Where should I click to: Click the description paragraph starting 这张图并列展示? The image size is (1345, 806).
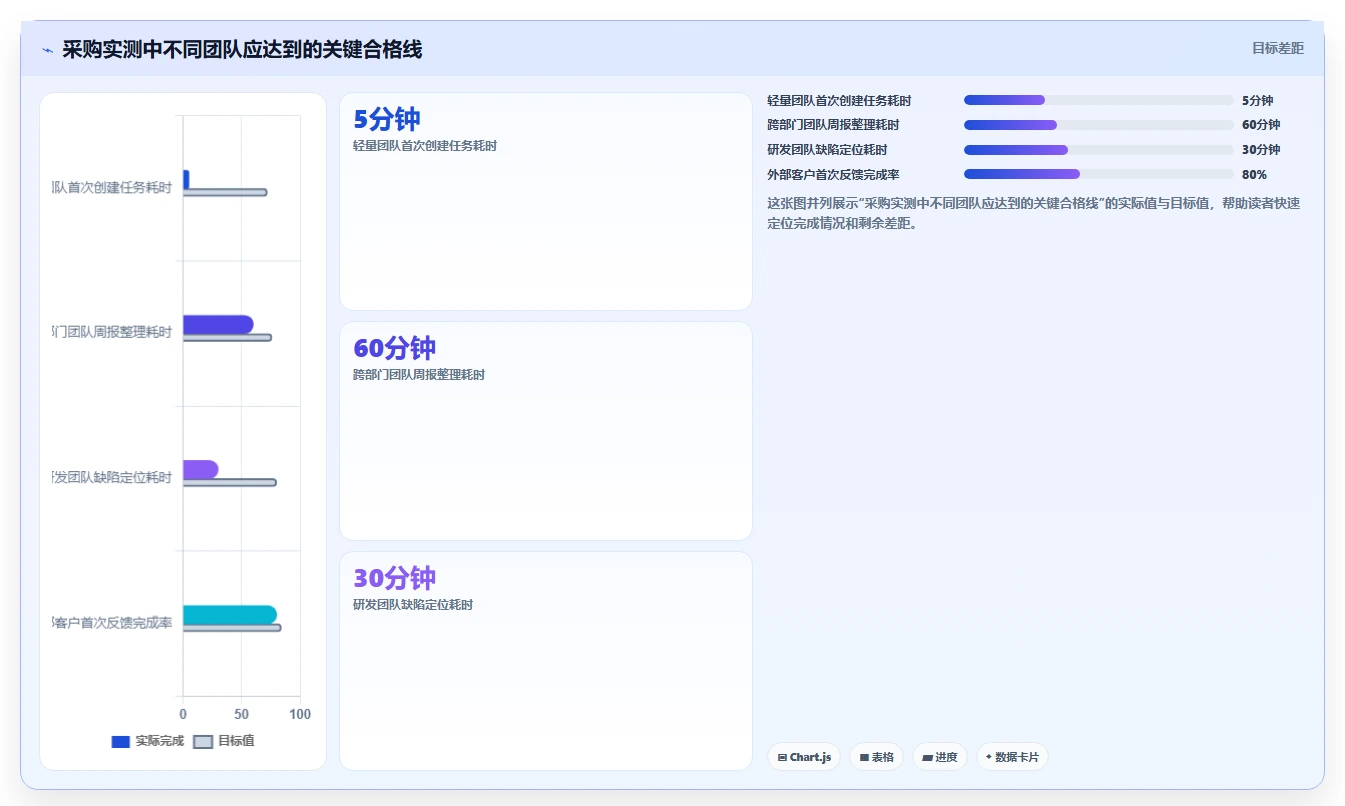(1033, 213)
